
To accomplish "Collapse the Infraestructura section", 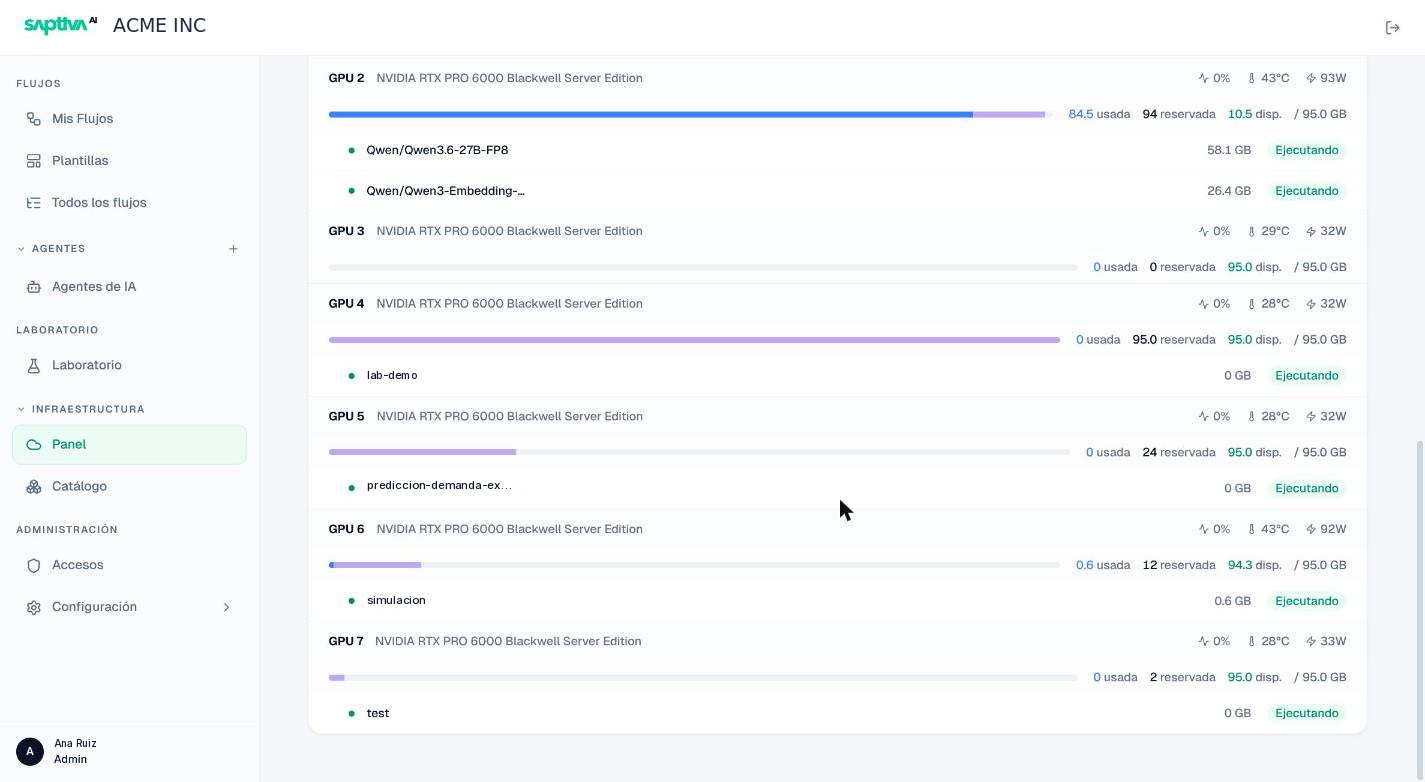I will (x=21, y=410).
